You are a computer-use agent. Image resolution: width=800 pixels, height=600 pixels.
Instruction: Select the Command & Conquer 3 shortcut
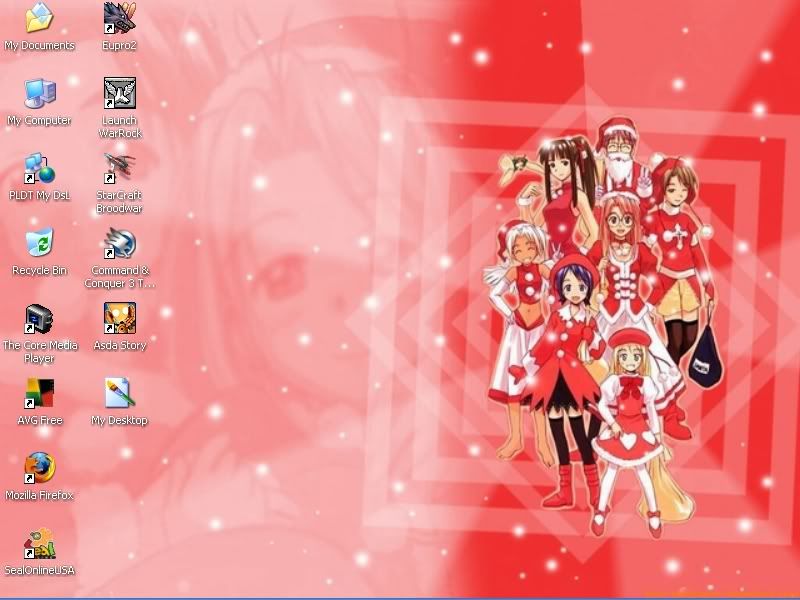tap(119, 244)
